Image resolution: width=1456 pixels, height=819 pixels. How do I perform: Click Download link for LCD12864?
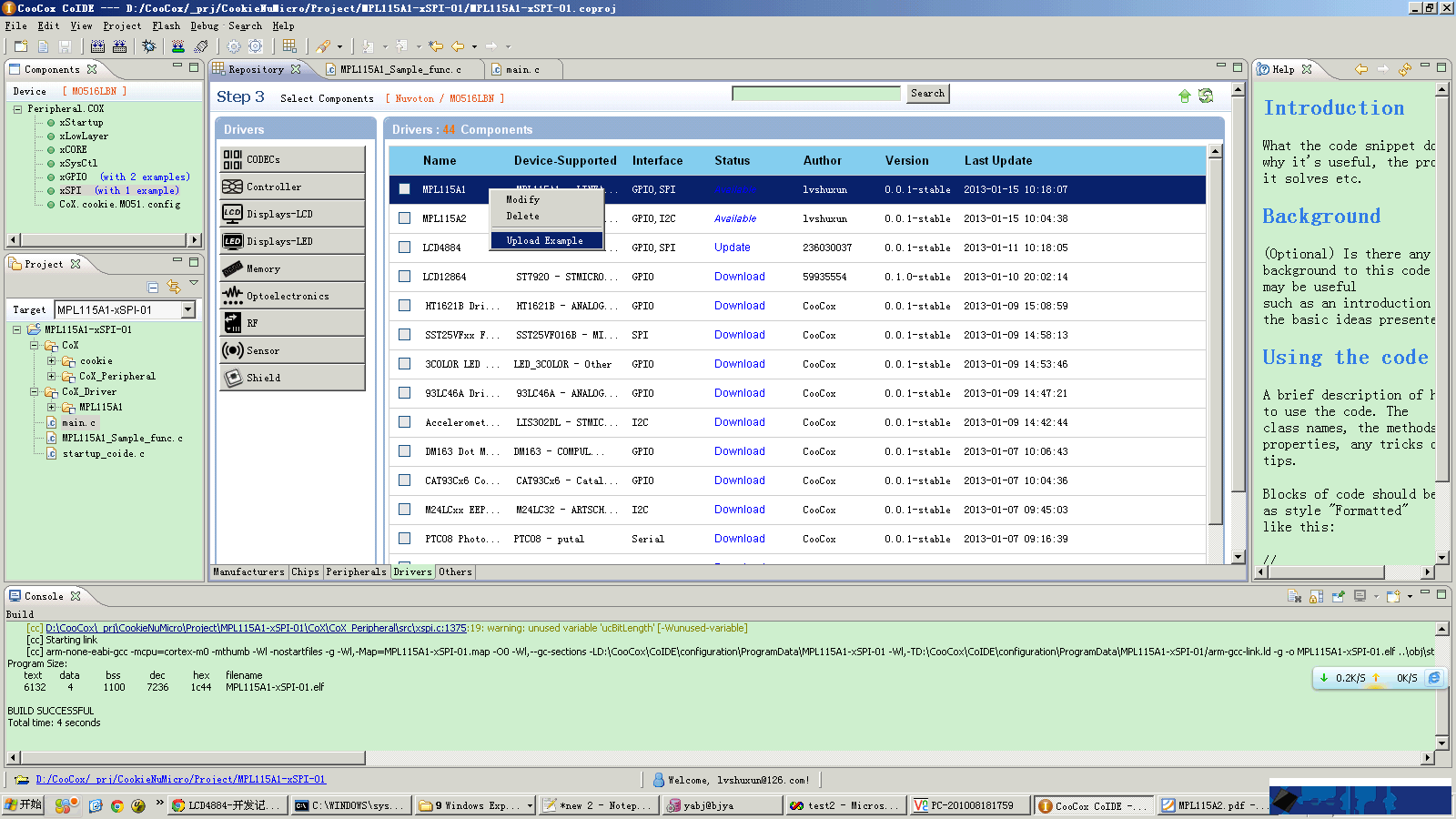tap(739, 277)
